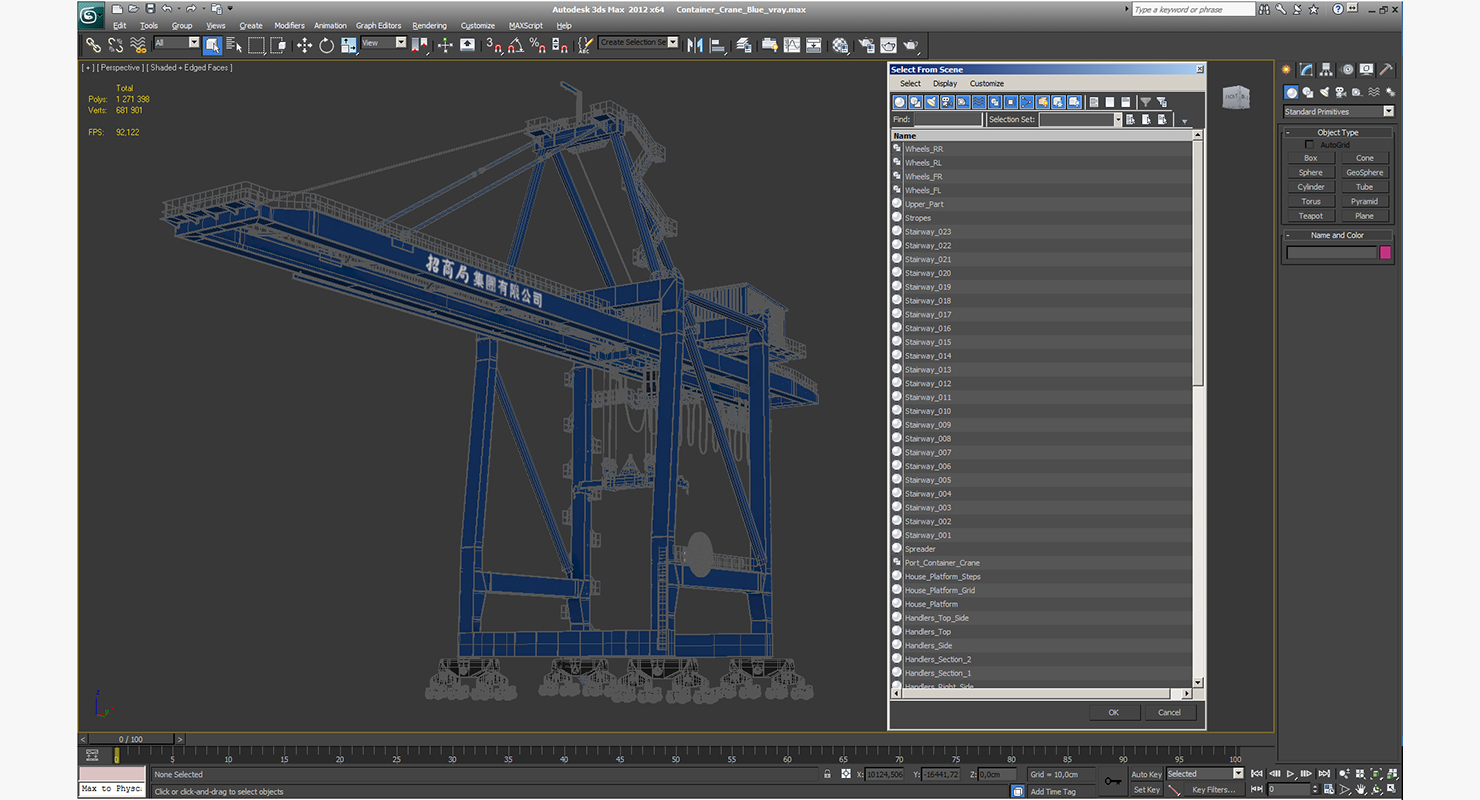Click the Cylinder object type button
Viewport: 1480px width, 800px height.
point(1310,187)
